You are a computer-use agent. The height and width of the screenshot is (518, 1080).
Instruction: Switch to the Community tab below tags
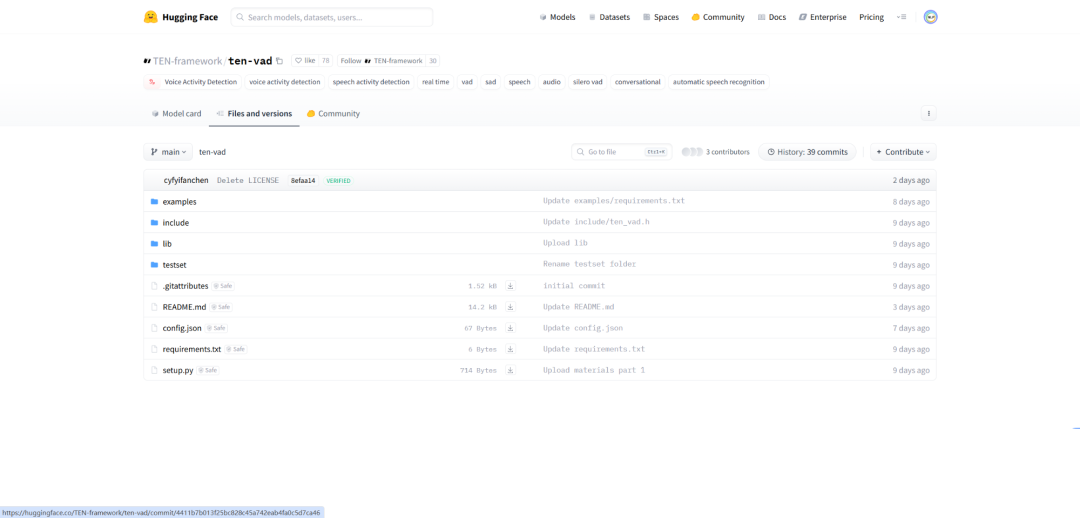coord(333,114)
